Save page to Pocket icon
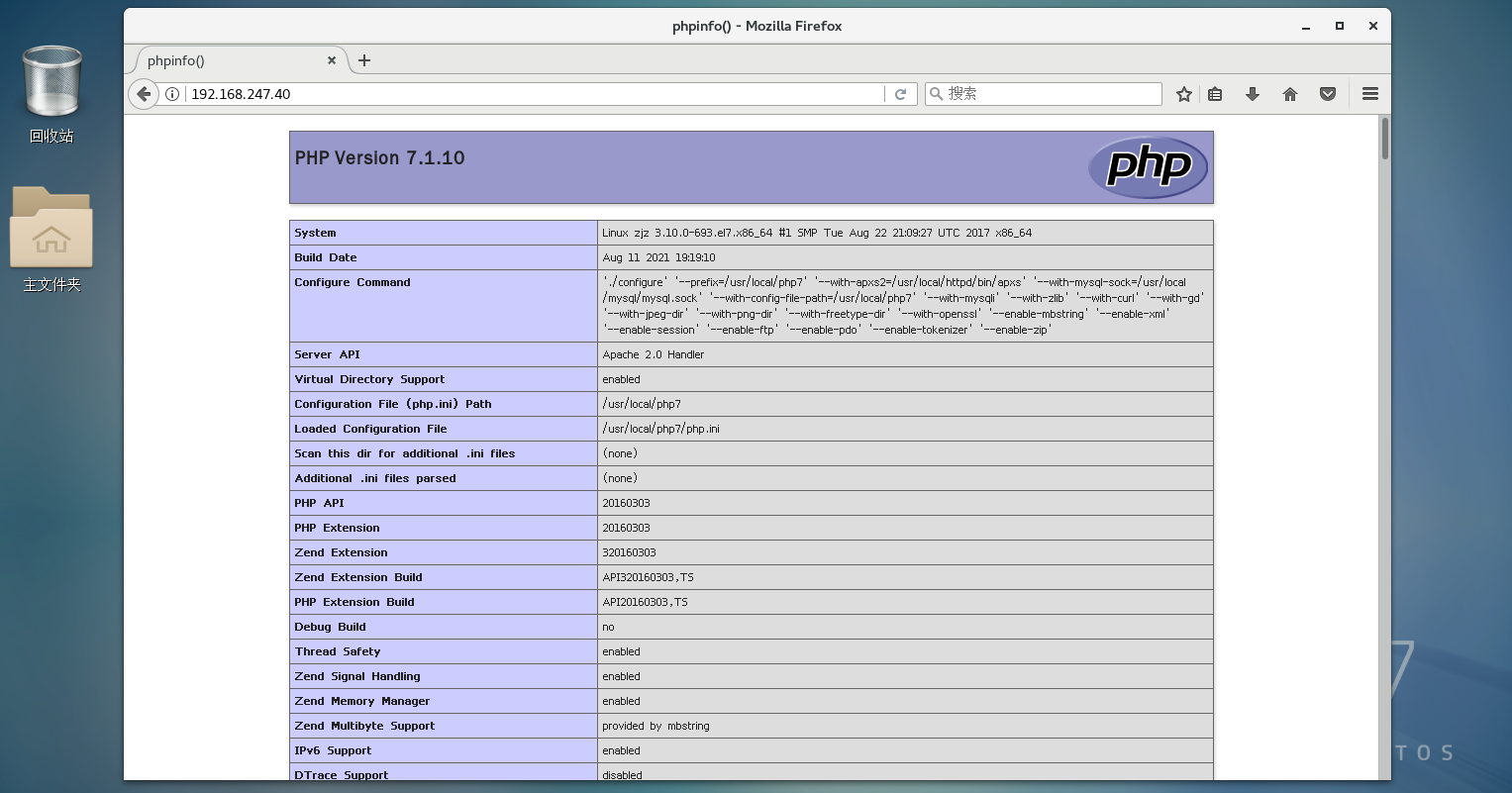1512x793 pixels. tap(1328, 94)
